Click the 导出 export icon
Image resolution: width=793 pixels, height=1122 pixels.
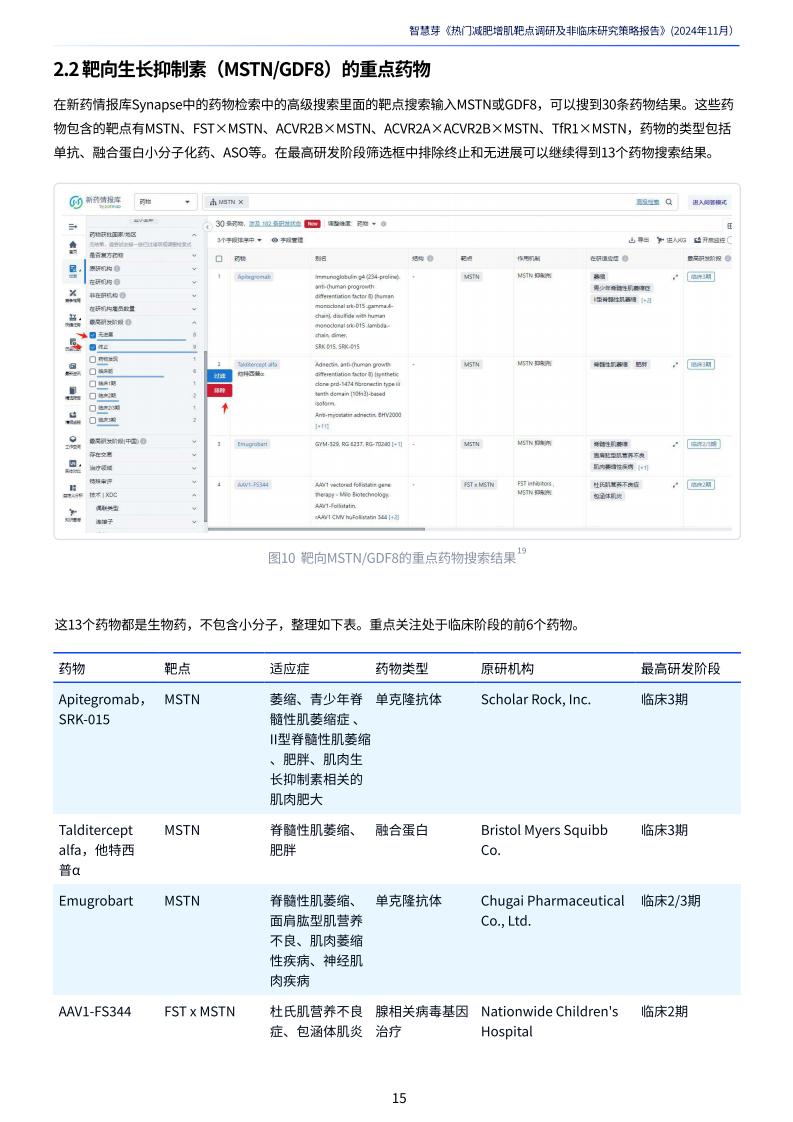click(x=632, y=240)
